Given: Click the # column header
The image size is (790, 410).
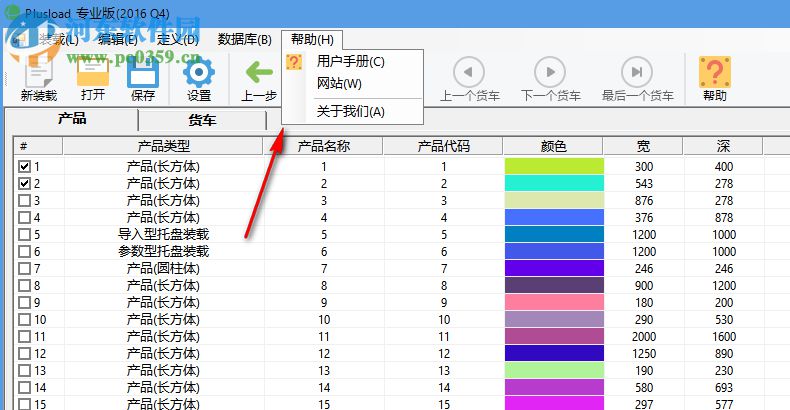Looking at the screenshot, I should click(x=38, y=147).
